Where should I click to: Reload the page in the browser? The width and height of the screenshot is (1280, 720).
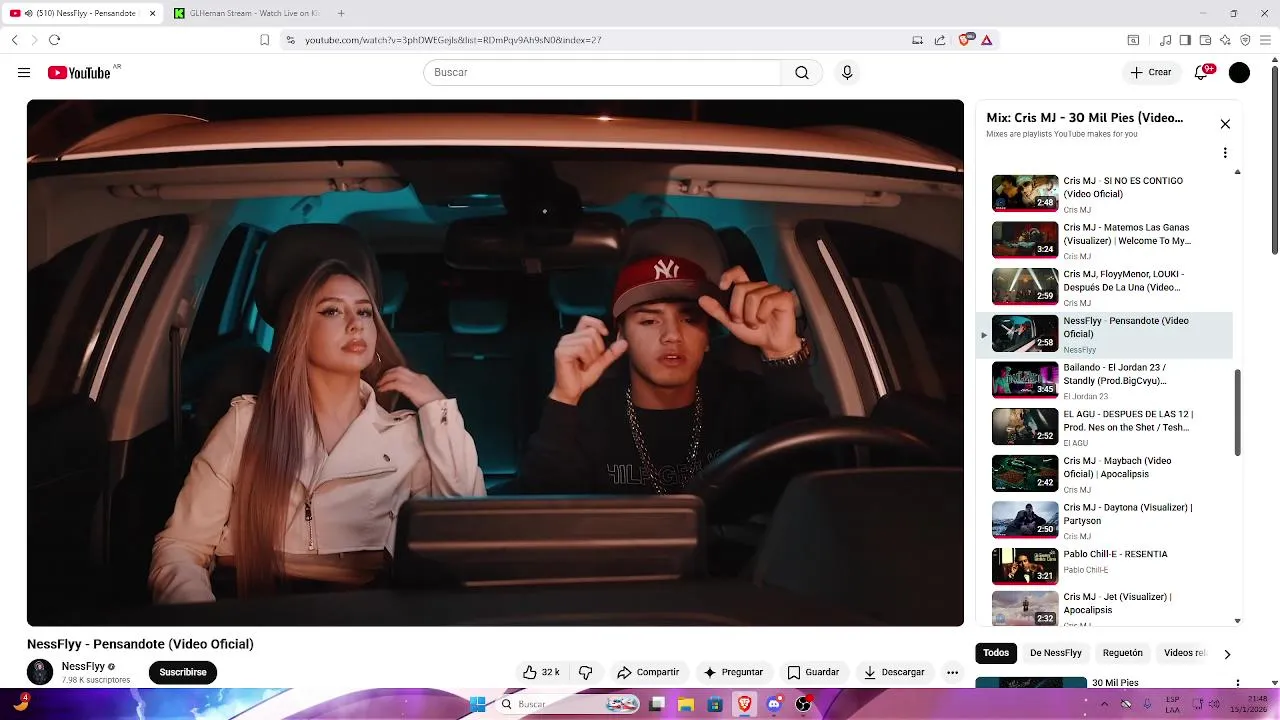(54, 40)
